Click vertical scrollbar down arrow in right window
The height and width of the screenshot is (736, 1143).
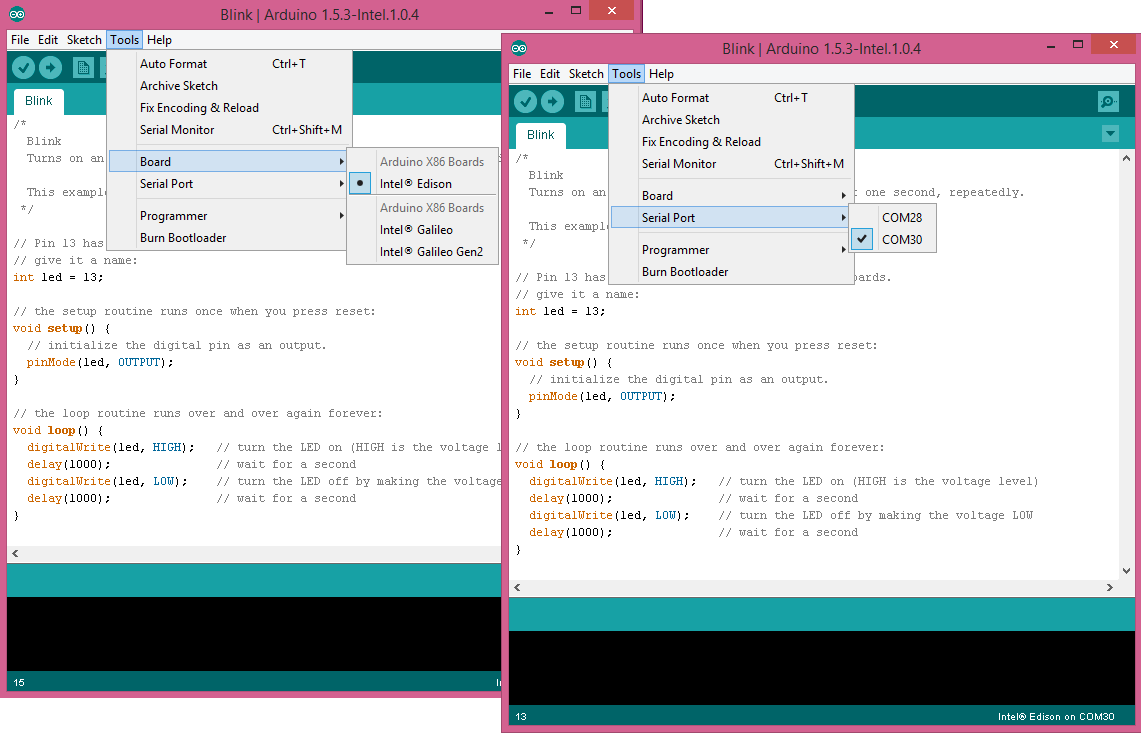(1126, 571)
